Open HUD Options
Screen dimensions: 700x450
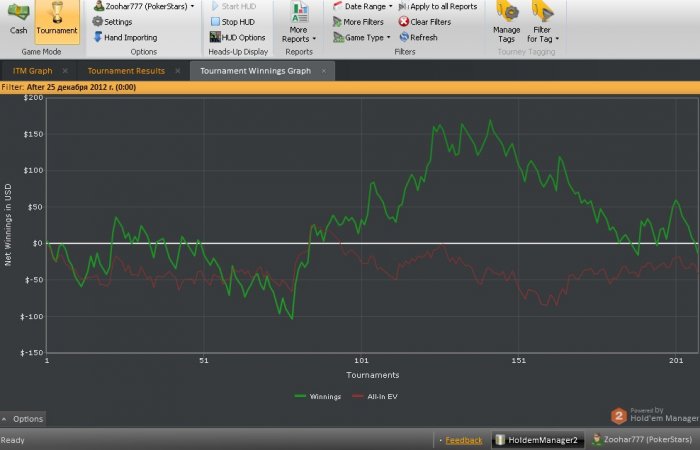tap(238, 38)
